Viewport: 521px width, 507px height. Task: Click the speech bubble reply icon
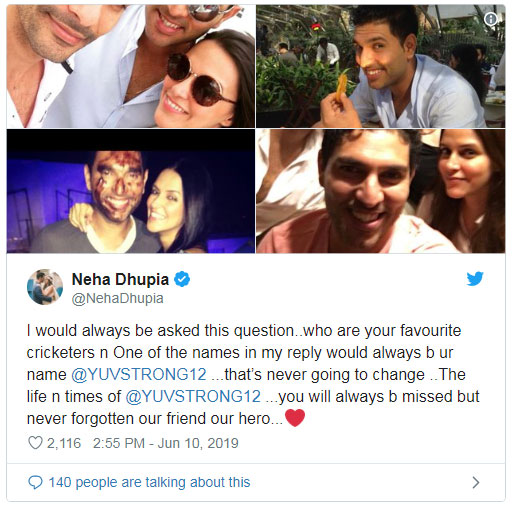click(35, 482)
